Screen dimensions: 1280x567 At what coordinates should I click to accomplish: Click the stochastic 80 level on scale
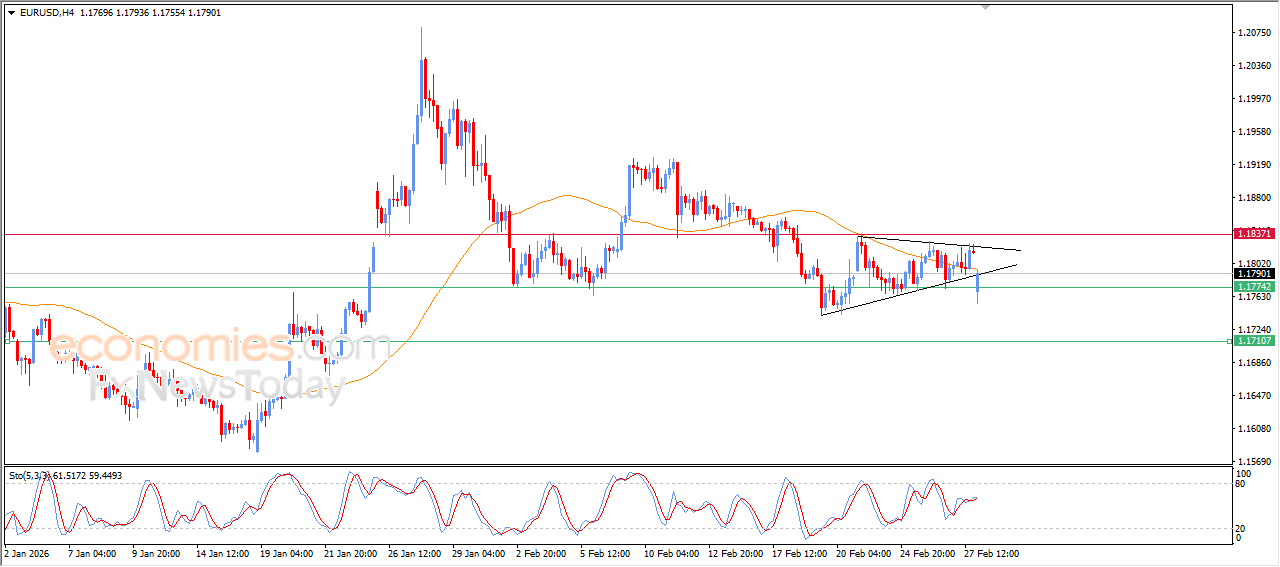point(1241,484)
